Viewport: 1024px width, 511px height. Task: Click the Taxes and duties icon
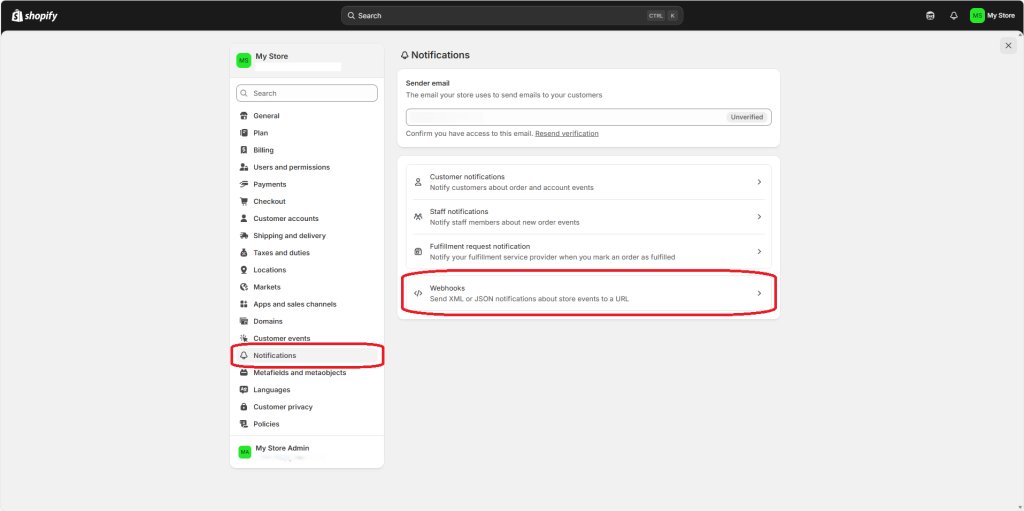coord(244,252)
